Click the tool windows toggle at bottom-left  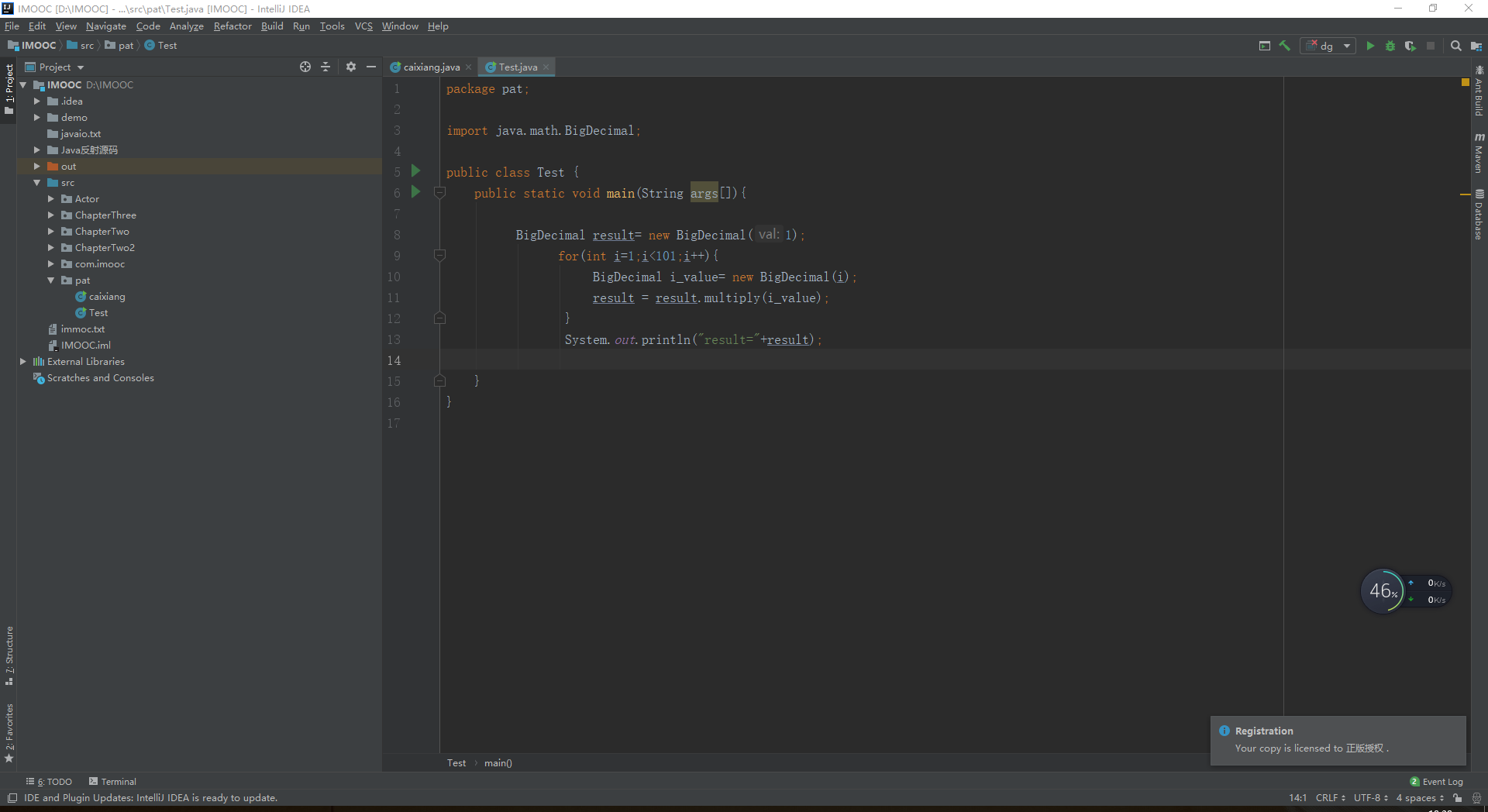12,798
